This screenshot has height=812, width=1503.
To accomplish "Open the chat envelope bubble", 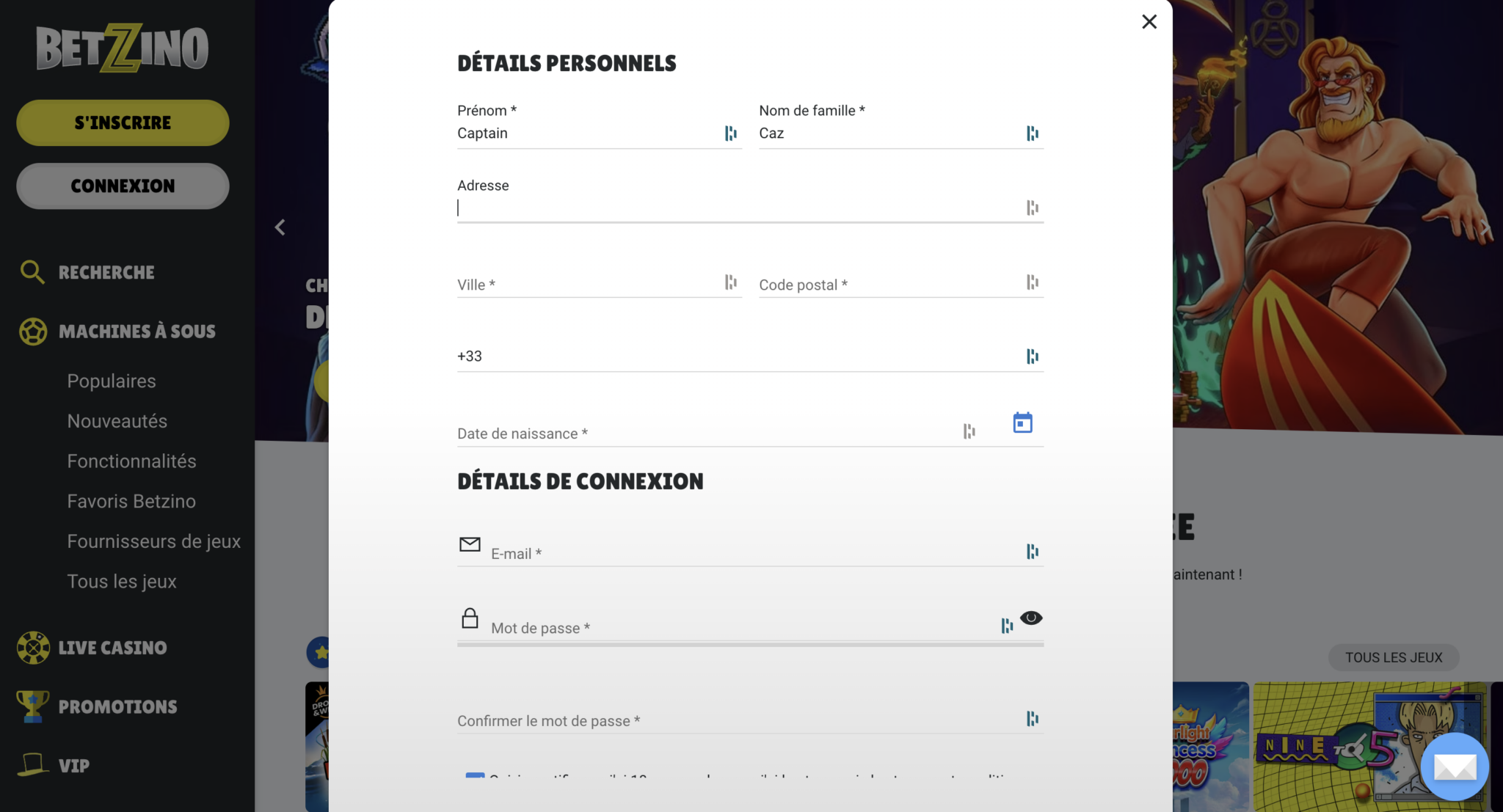I will point(1454,767).
